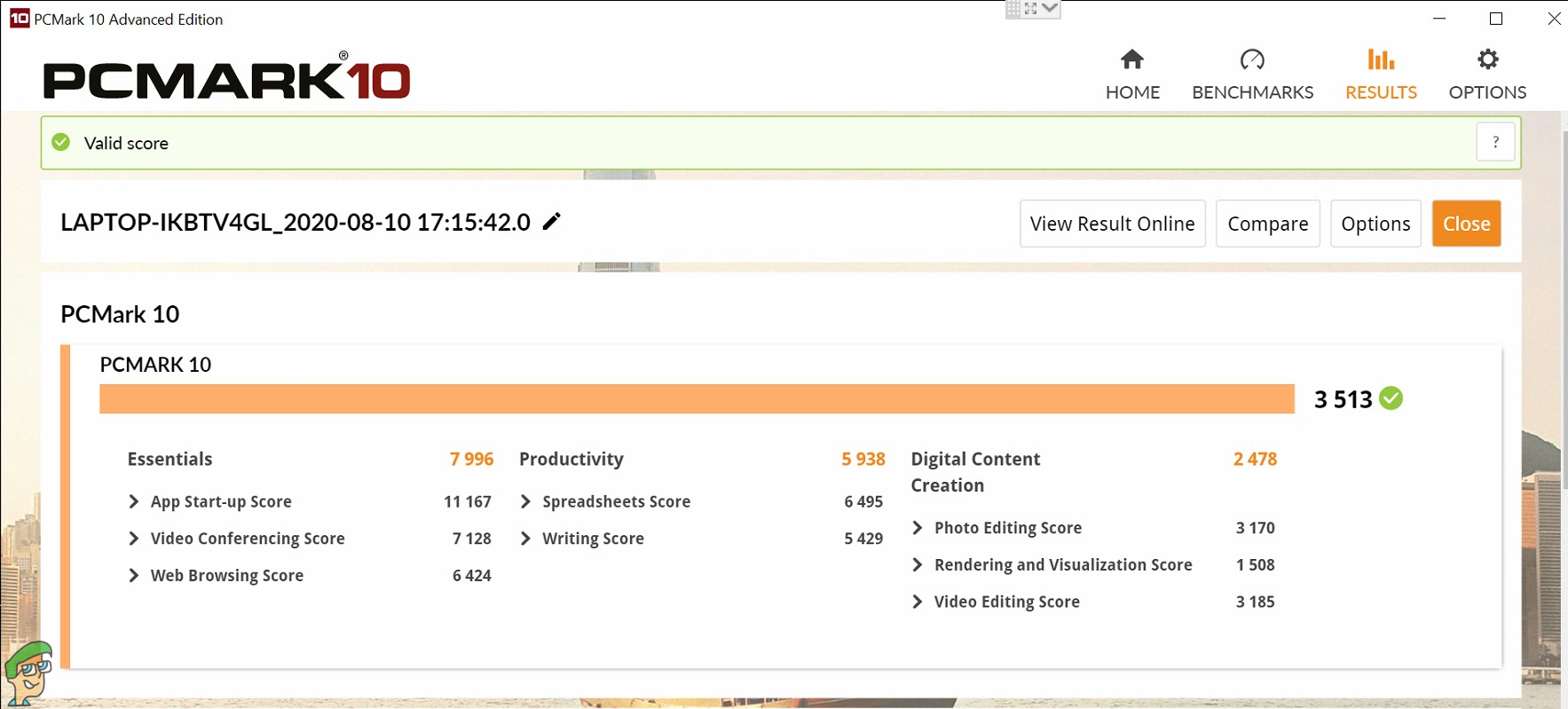Expand Photo Editing Score details

coord(918,528)
